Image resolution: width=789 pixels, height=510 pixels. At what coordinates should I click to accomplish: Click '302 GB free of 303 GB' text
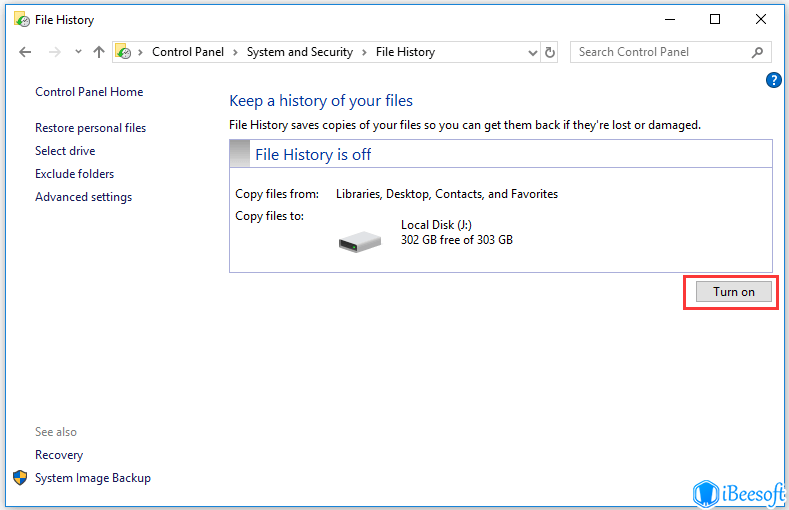tap(456, 240)
